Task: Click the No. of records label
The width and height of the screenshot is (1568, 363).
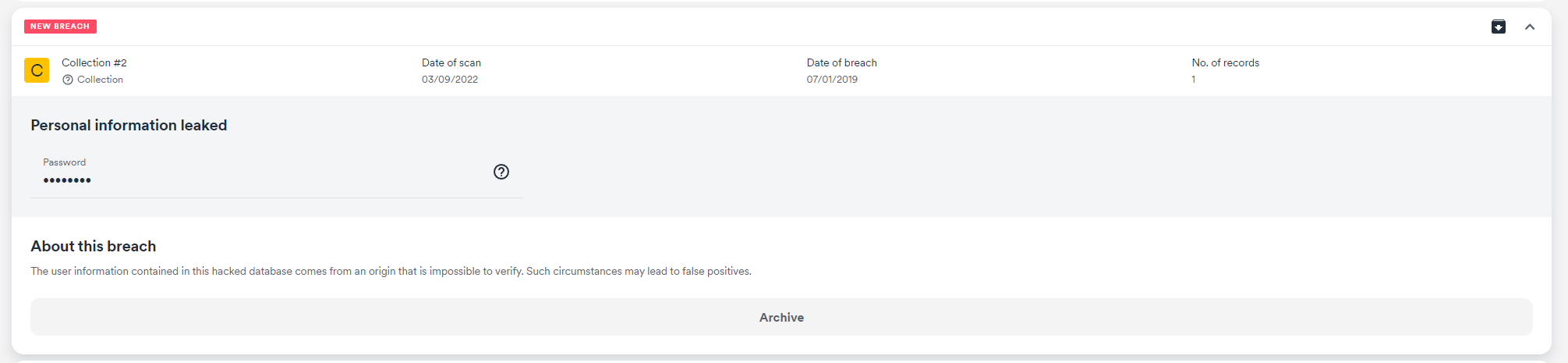Action: coord(1225,62)
